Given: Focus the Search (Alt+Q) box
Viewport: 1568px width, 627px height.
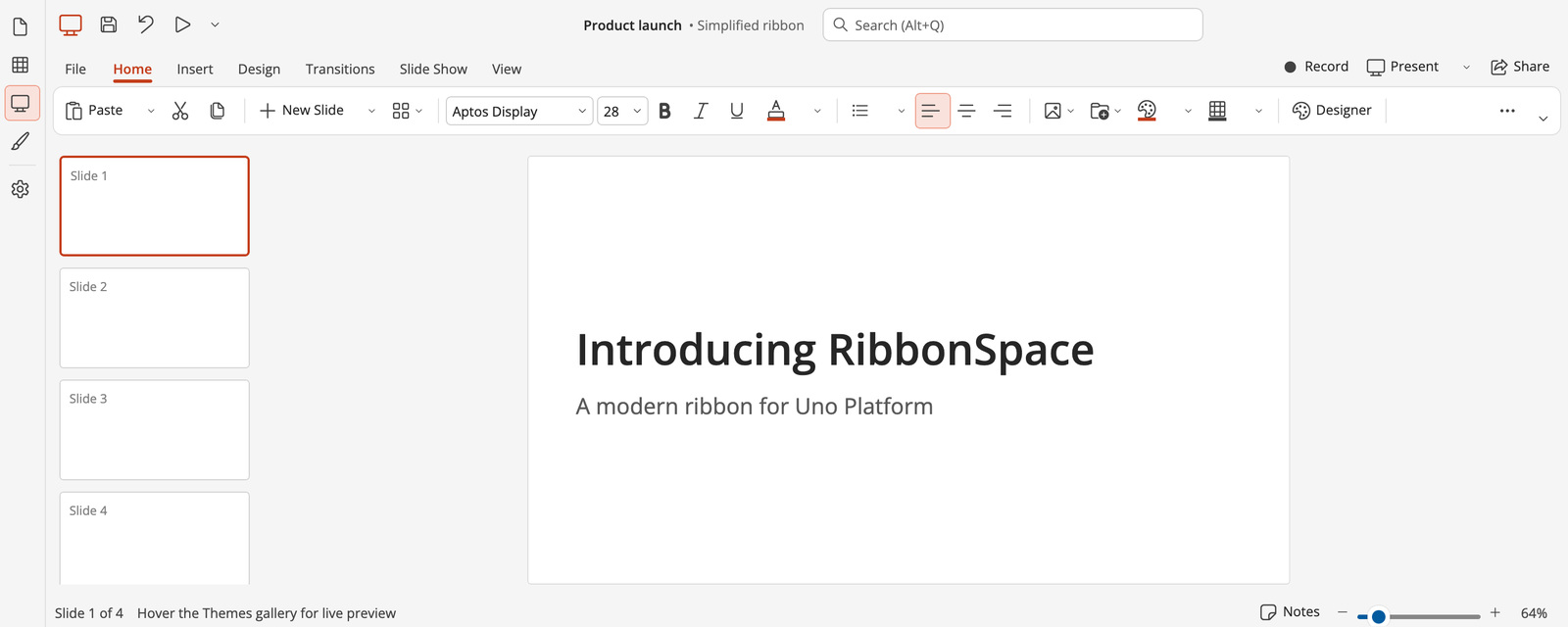Looking at the screenshot, I should point(1012,25).
